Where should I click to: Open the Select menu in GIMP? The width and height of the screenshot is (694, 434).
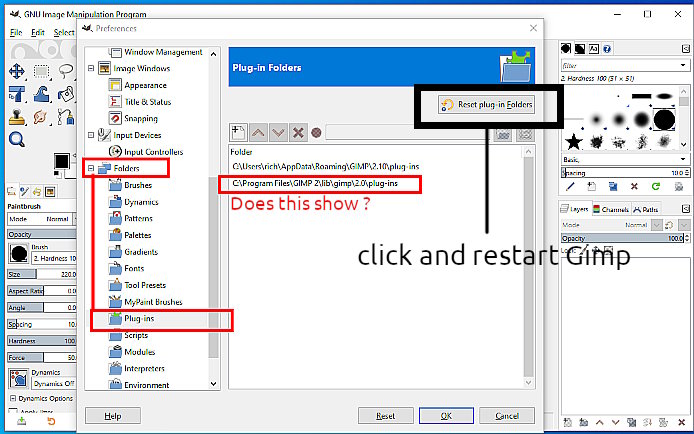(x=64, y=33)
